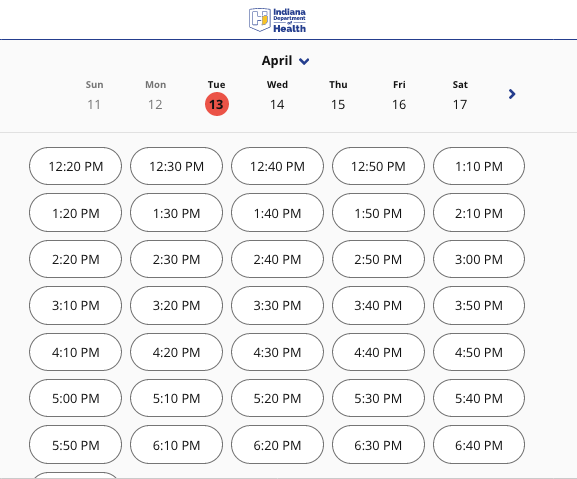Open the April month dropdown

click(x=286, y=61)
